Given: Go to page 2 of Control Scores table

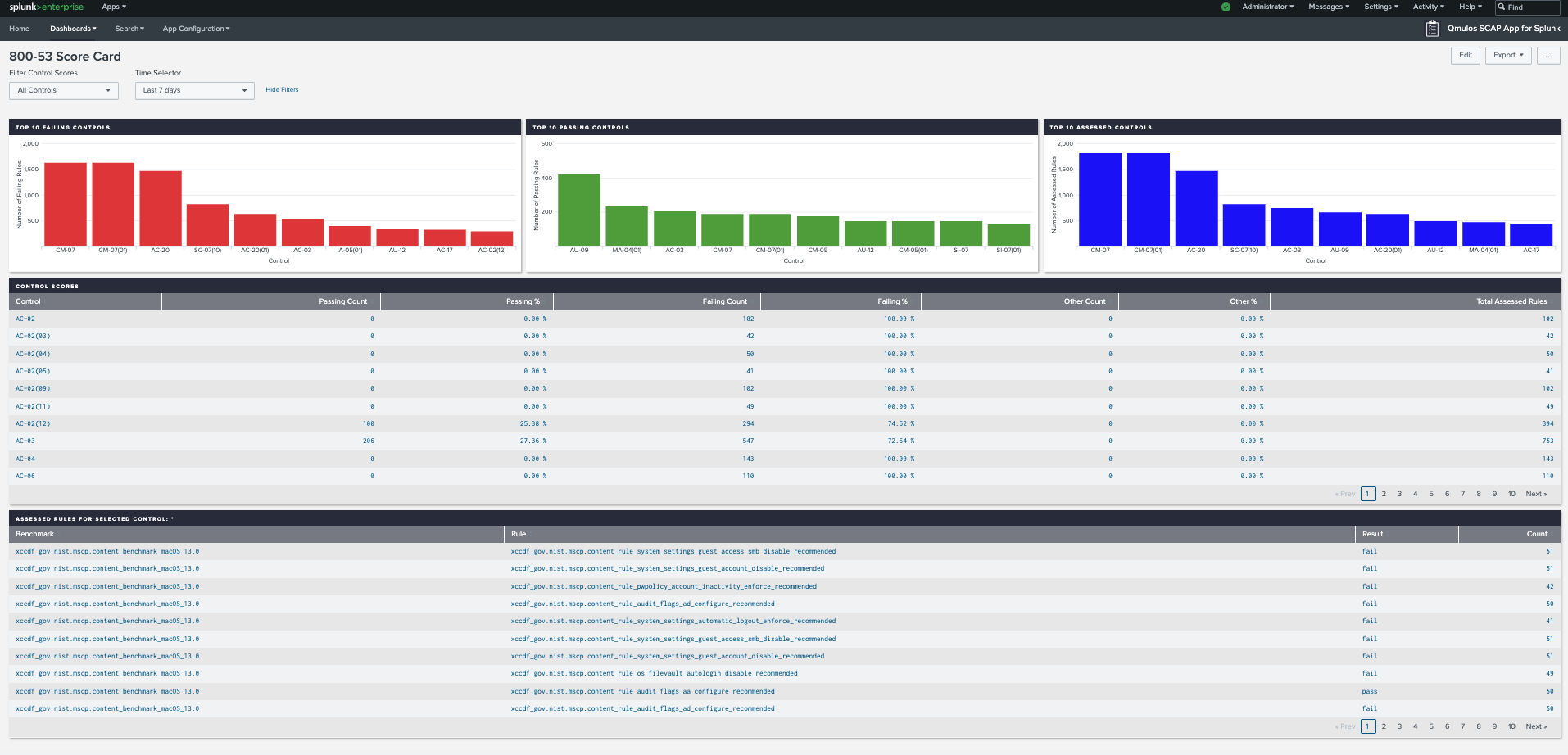Looking at the screenshot, I should [1384, 494].
